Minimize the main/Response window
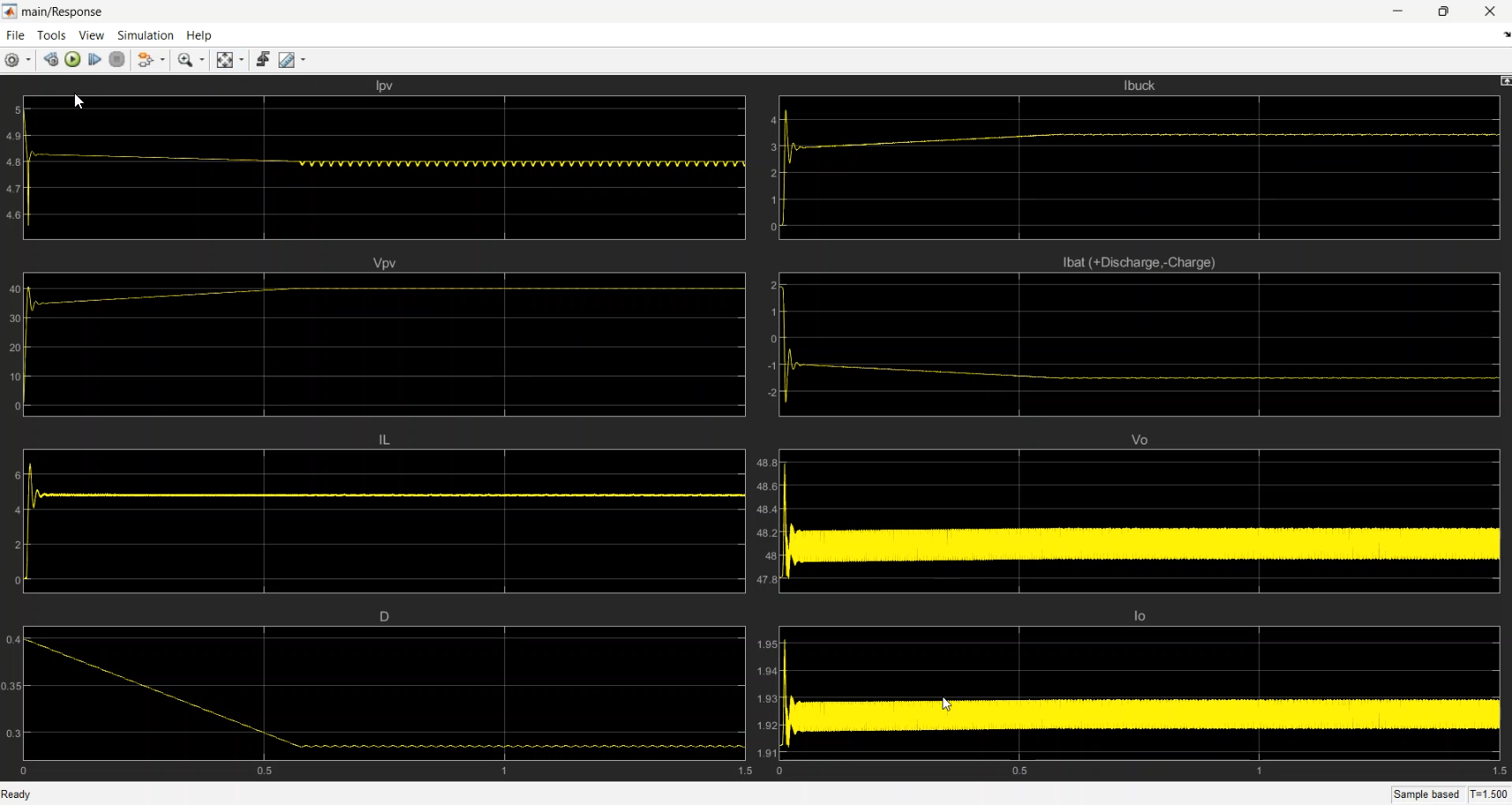 click(1397, 11)
